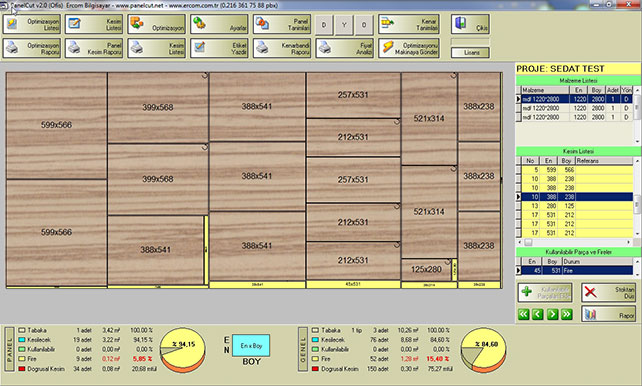Image resolution: width=642 pixels, height=386 pixels.
Task: Jump to last panel with double-right arrow
Action: point(567,314)
